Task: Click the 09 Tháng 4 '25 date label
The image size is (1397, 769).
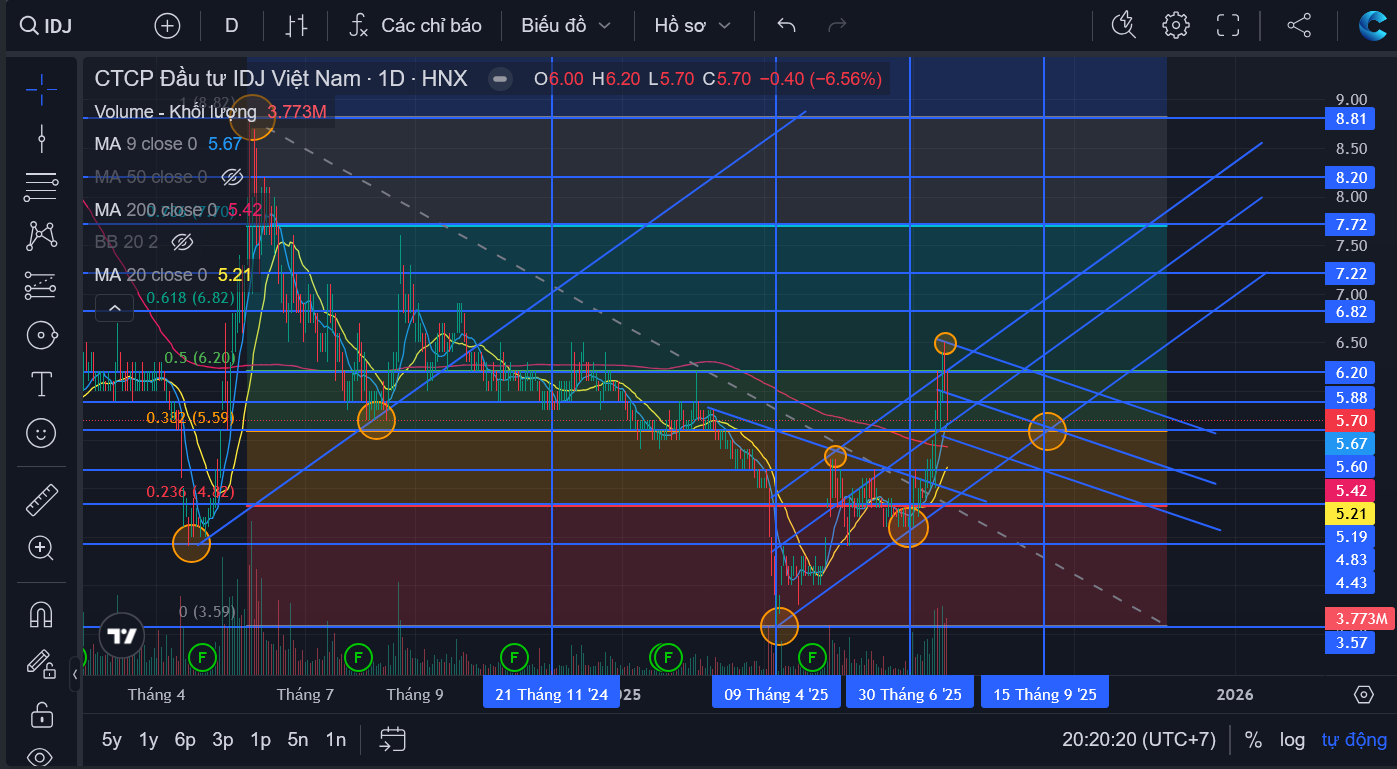Action: [x=776, y=694]
